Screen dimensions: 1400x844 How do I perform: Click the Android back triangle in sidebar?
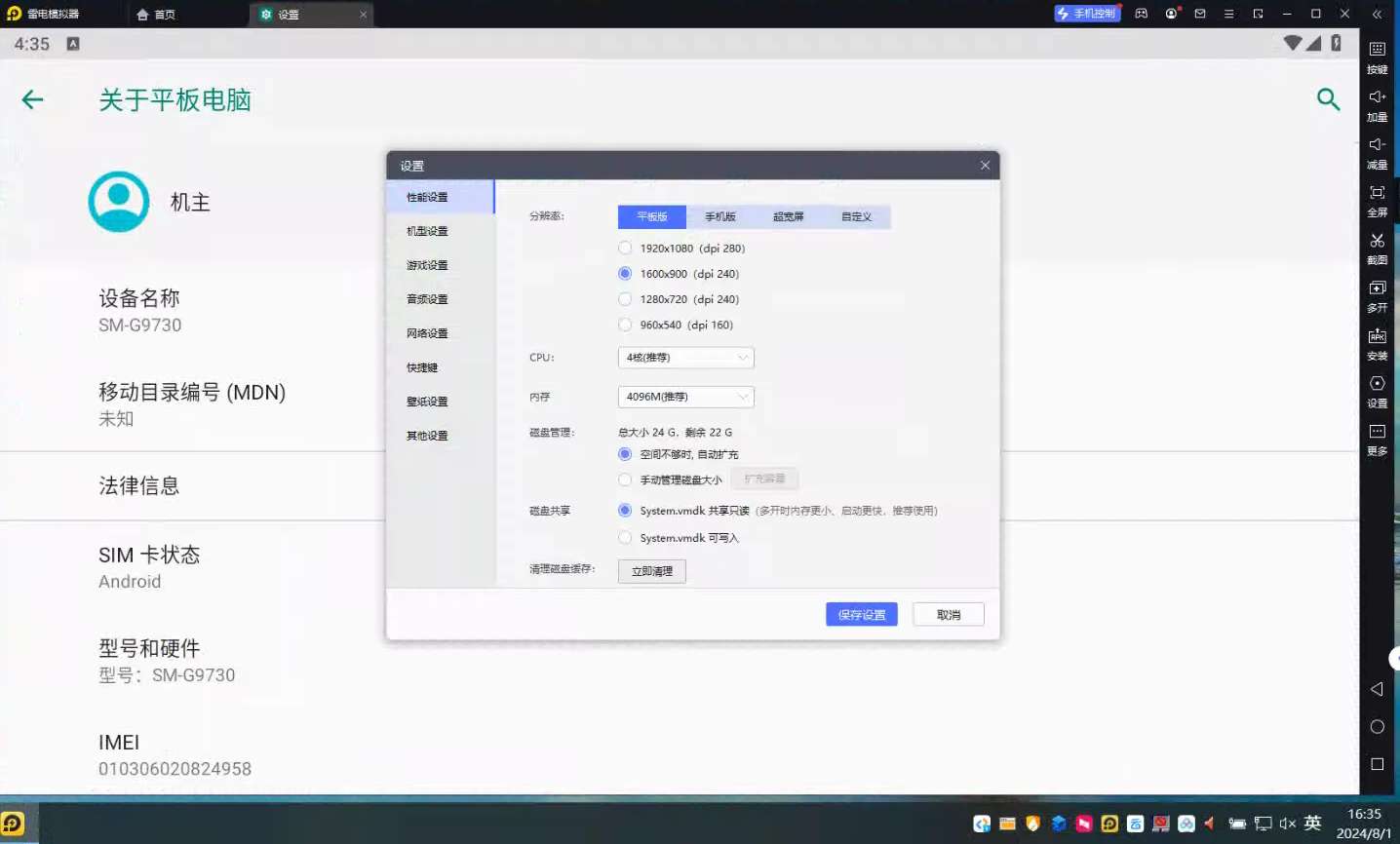coord(1377,689)
